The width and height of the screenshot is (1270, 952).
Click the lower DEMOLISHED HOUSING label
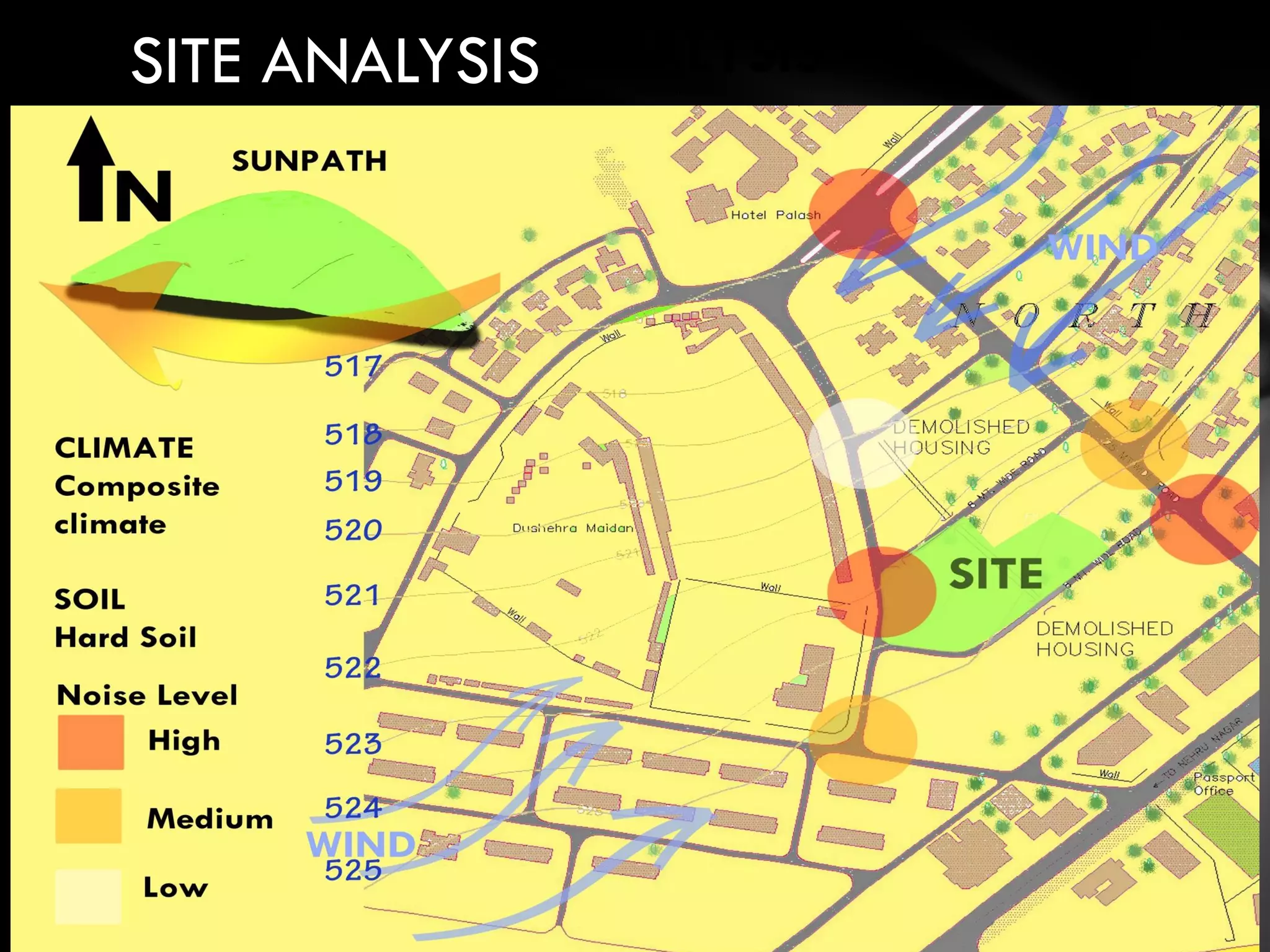click(x=1104, y=638)
